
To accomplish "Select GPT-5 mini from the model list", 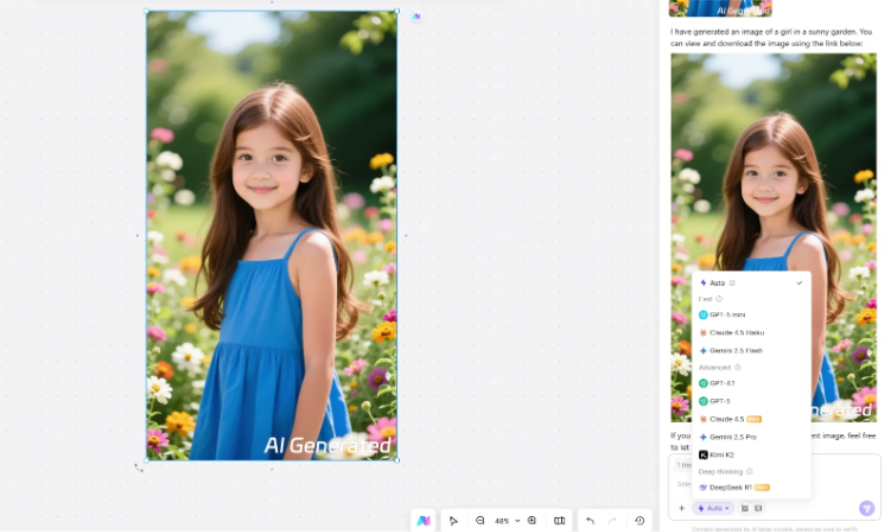I will coord(751,314).
